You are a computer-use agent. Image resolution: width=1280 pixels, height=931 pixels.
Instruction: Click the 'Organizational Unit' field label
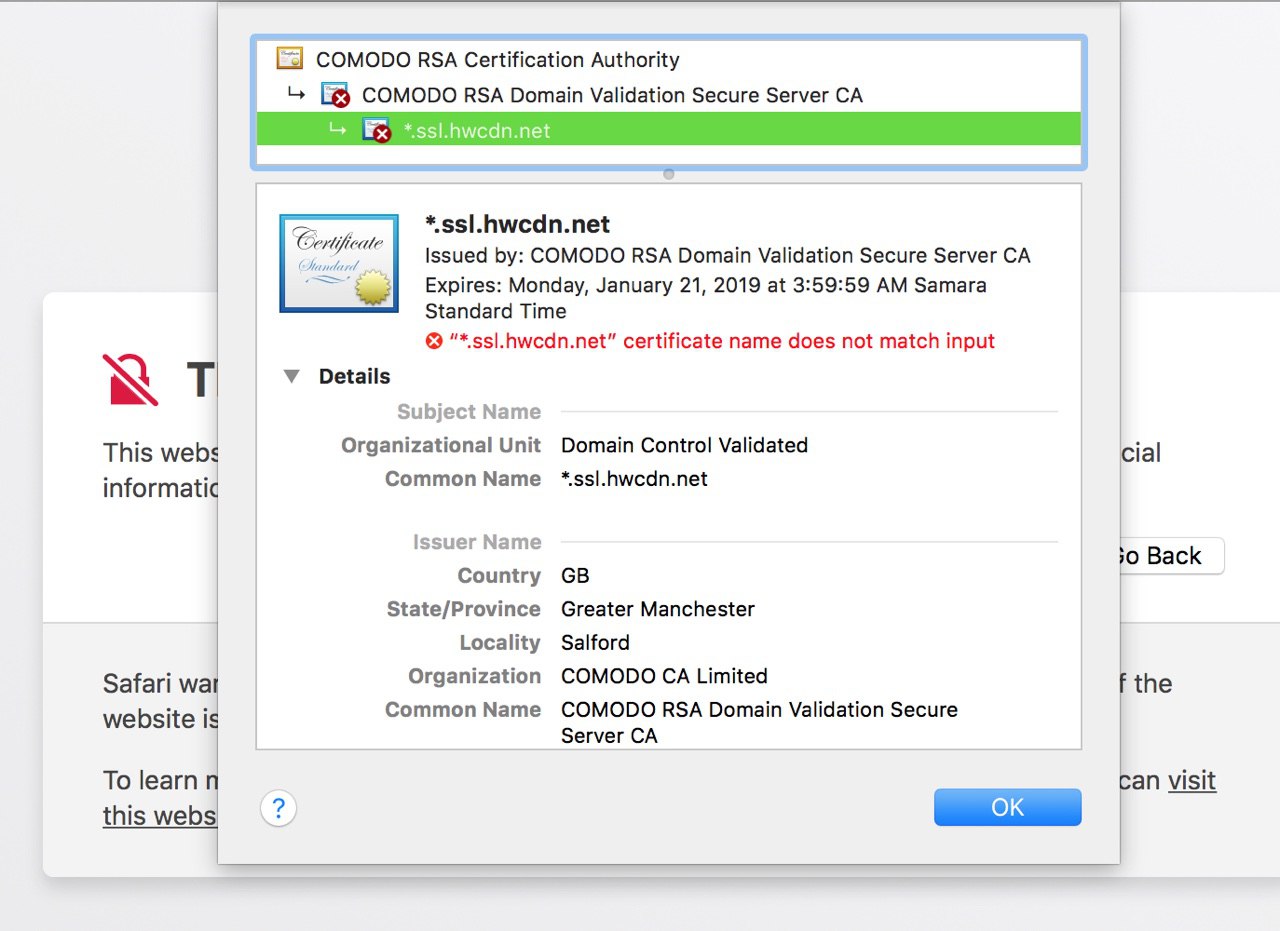441,445
